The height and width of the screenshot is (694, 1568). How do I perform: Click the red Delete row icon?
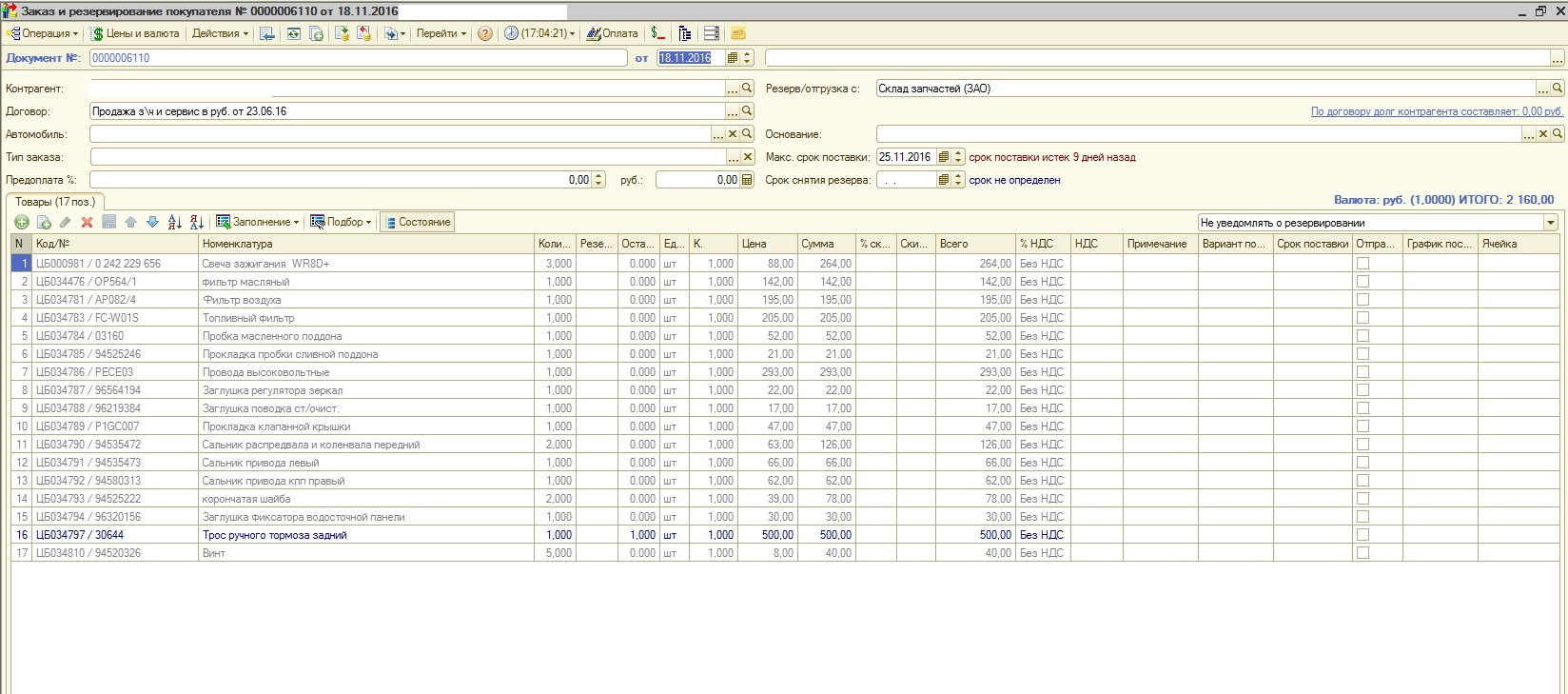pos(87,222)
